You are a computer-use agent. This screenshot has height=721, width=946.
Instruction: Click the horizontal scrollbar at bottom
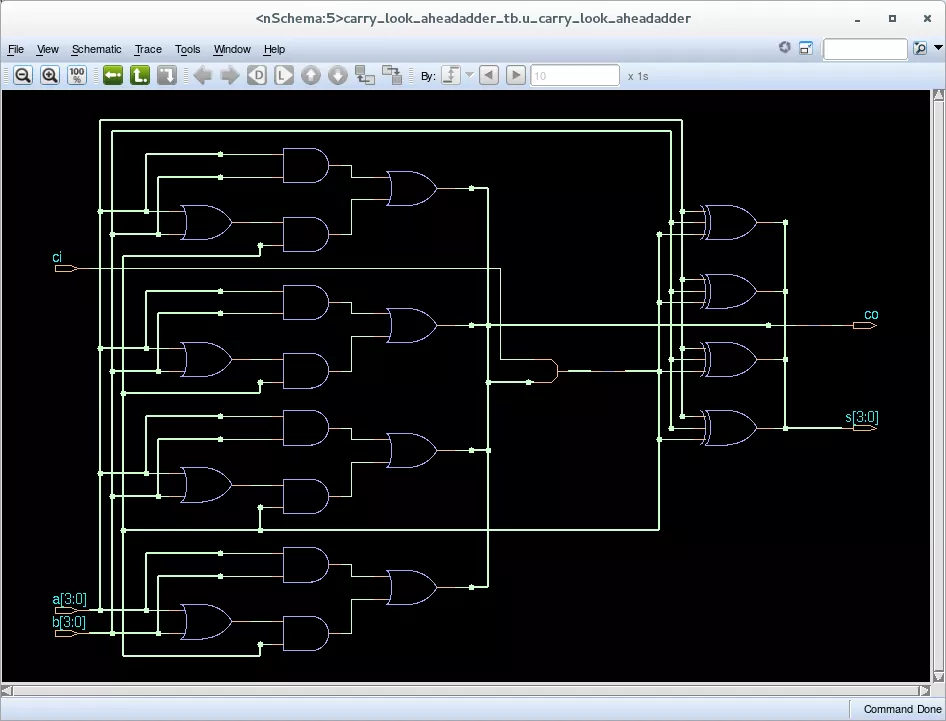pos(466,690)
